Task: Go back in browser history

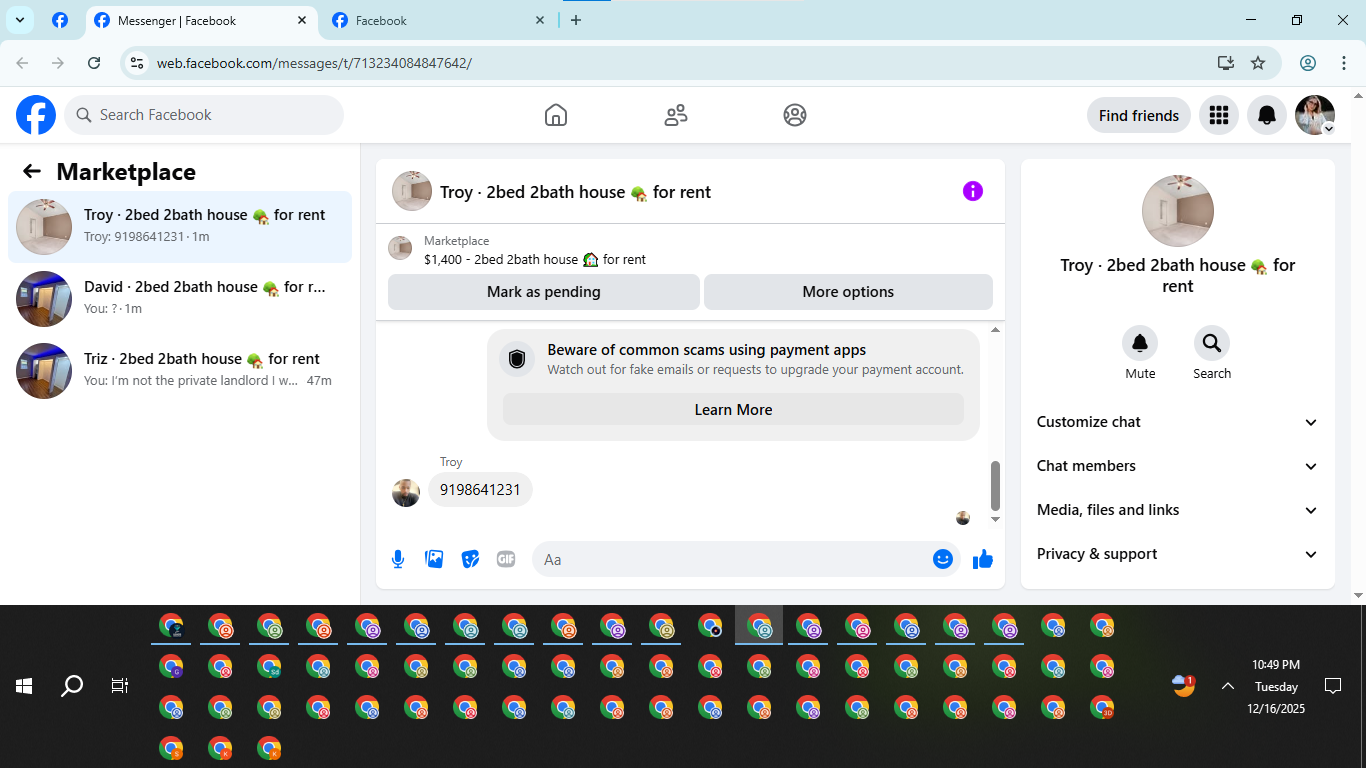Action: point(22,63)
